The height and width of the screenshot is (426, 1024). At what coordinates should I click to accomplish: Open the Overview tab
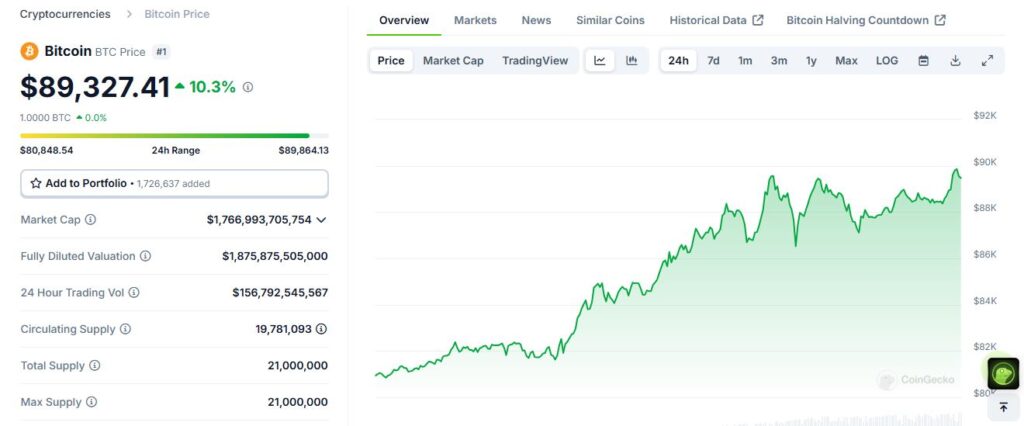(x=404, y=20)
